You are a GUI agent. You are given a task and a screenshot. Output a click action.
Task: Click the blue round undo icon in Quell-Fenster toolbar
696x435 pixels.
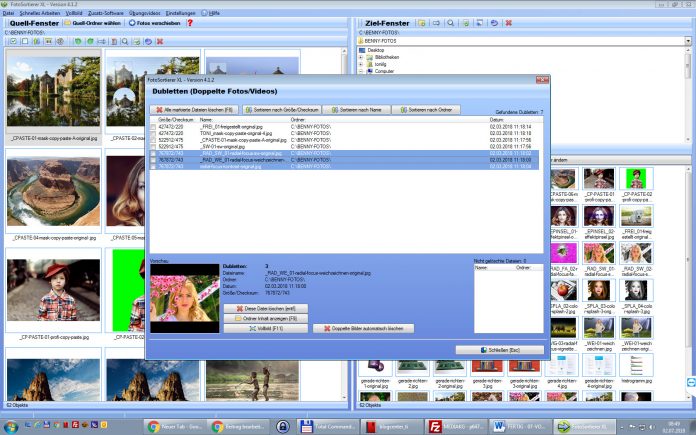[x=148, y=41]
